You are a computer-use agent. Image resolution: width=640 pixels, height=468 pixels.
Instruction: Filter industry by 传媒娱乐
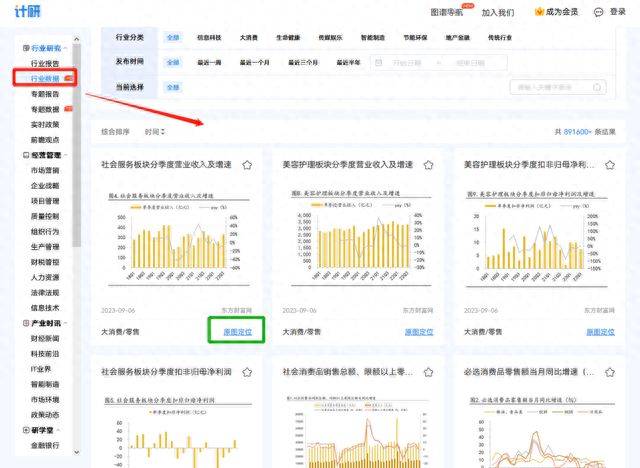pos(330,38)
